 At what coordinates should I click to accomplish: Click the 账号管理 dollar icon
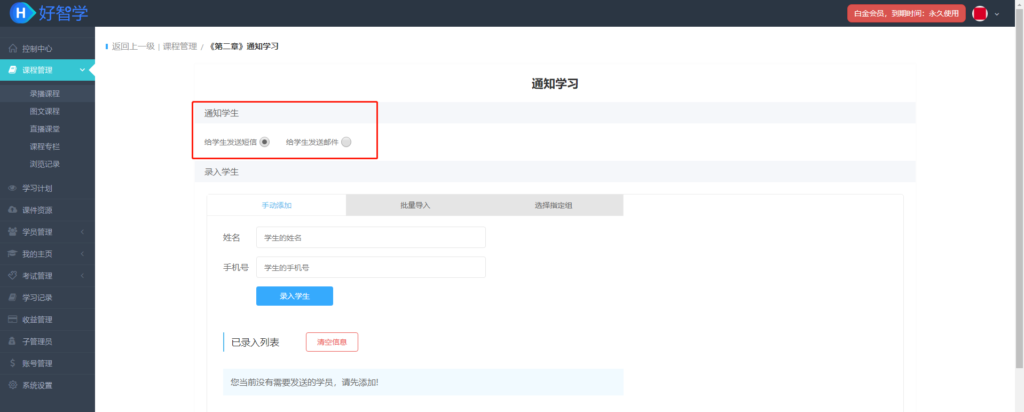12,363
